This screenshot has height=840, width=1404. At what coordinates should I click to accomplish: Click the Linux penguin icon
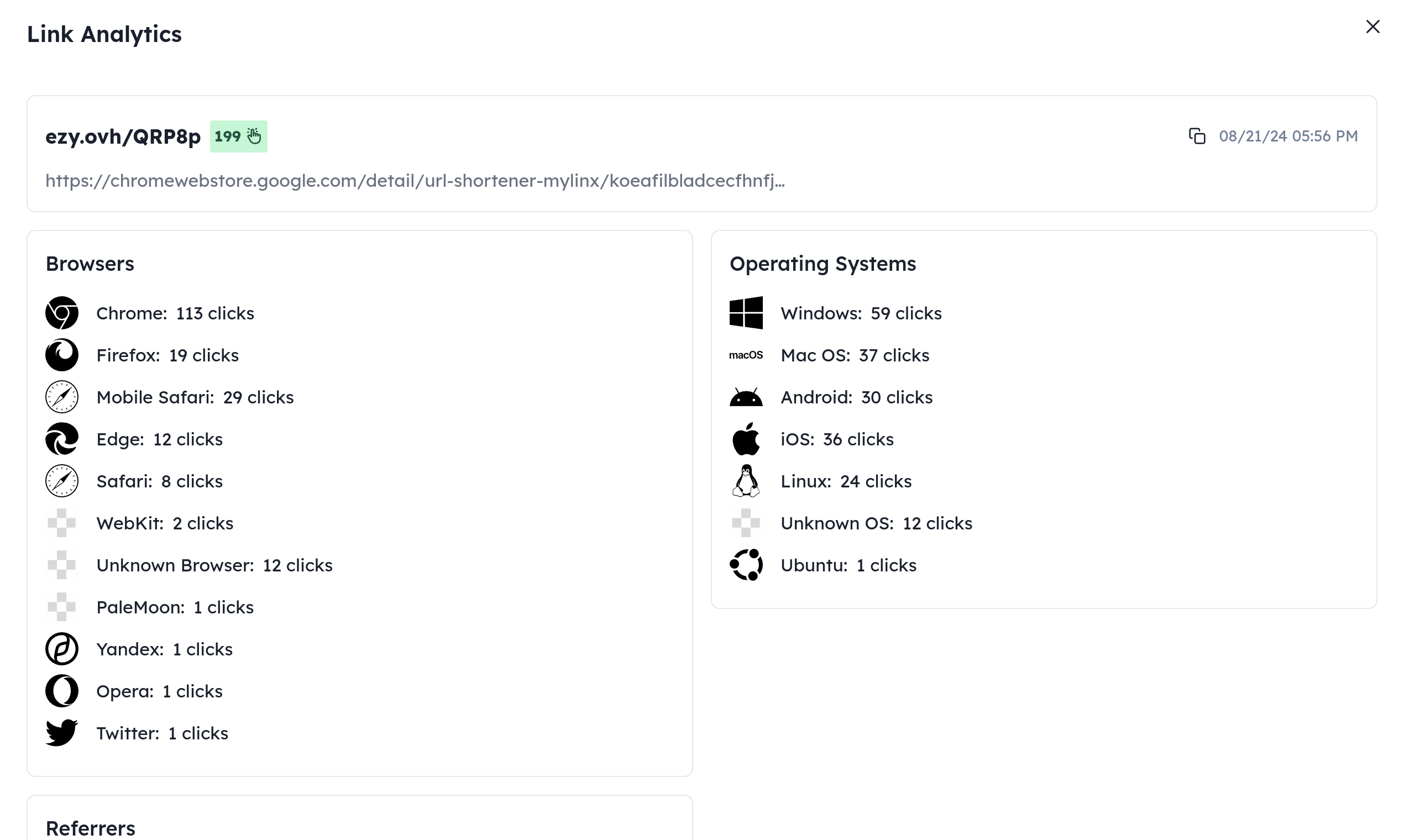[x=746, y=481]
